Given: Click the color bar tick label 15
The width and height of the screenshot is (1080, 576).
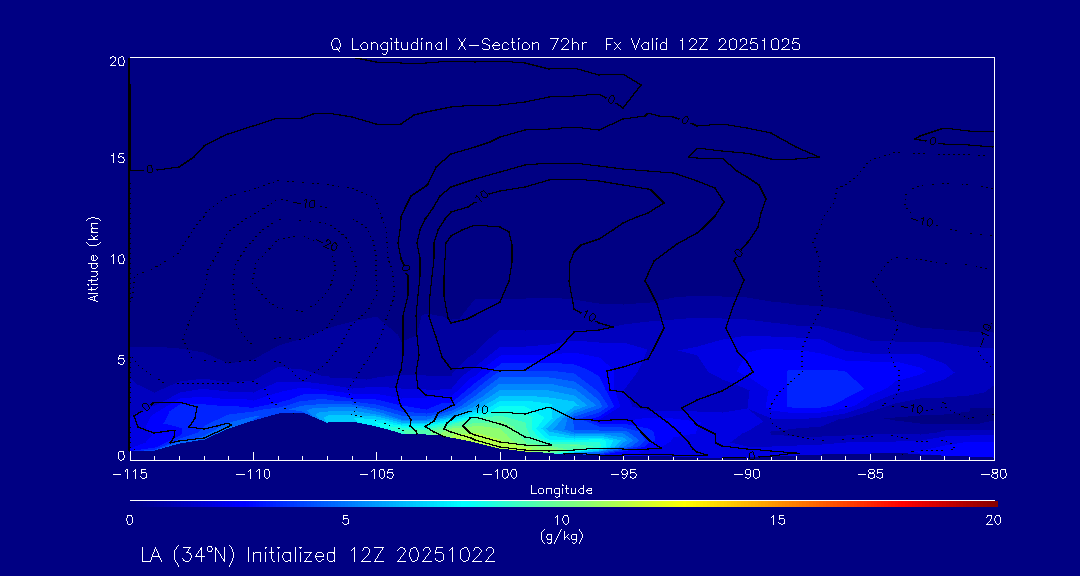Looking at the screenshot, I should 778,522.
